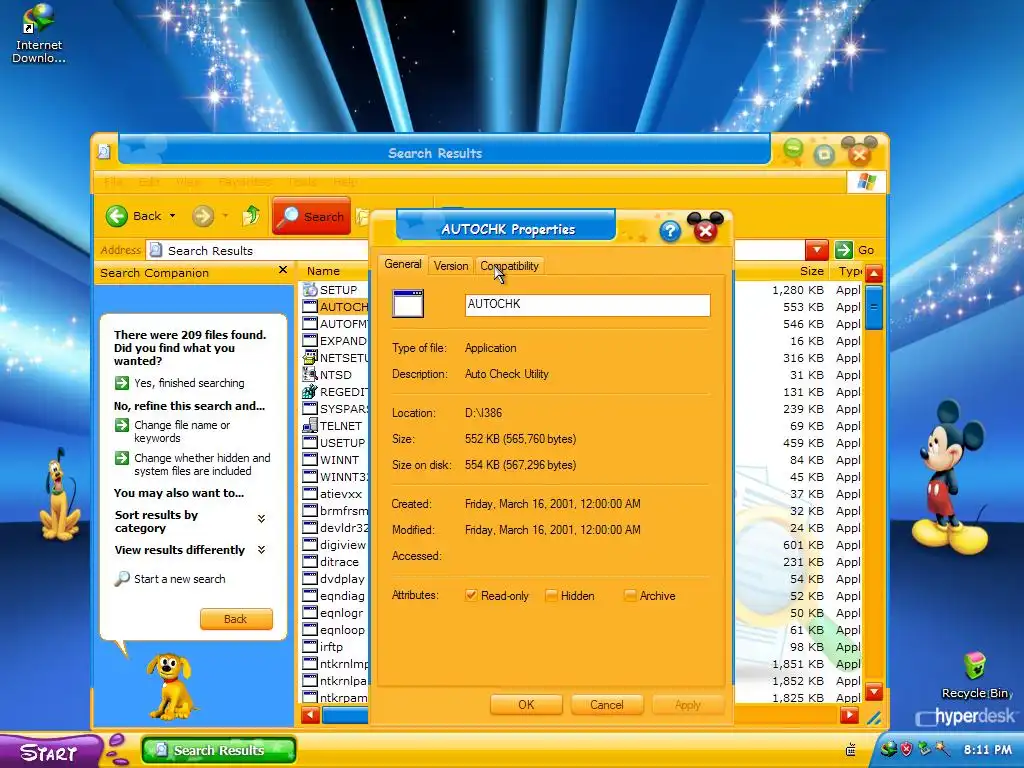
Task: Click Change whether hidden and system files link
Action: (x=202, y=464)
